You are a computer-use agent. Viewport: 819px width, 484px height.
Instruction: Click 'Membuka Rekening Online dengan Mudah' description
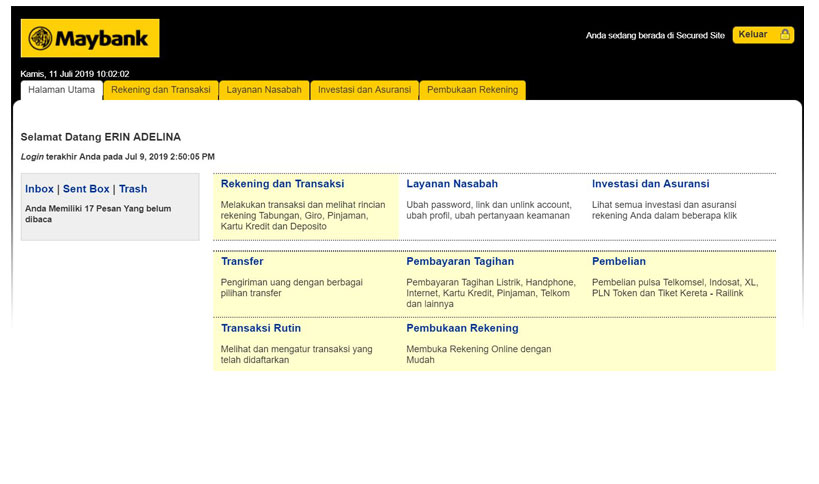coord(479,355)
